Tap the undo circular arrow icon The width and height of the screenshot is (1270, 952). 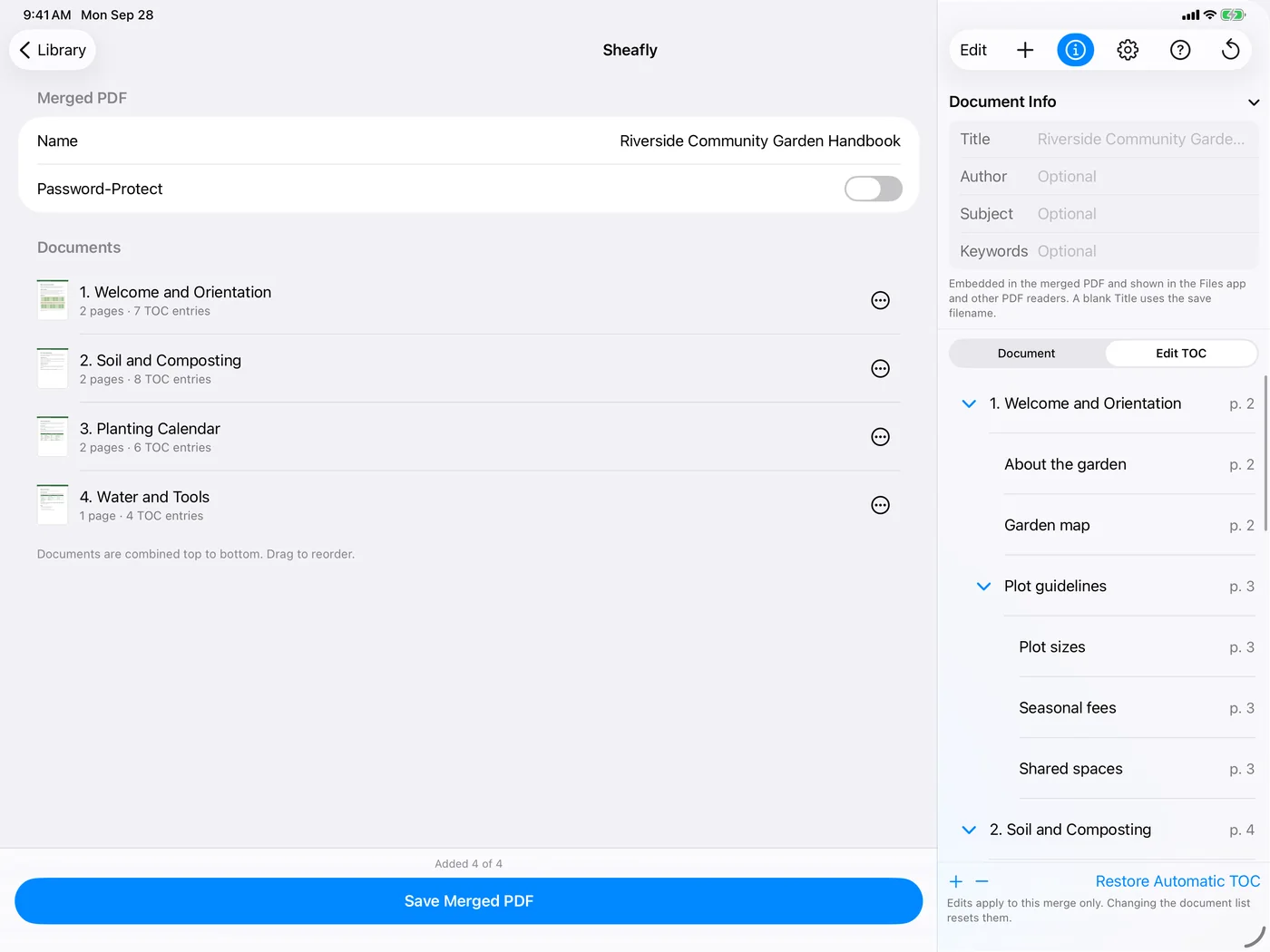click(x=1231, y=50)
